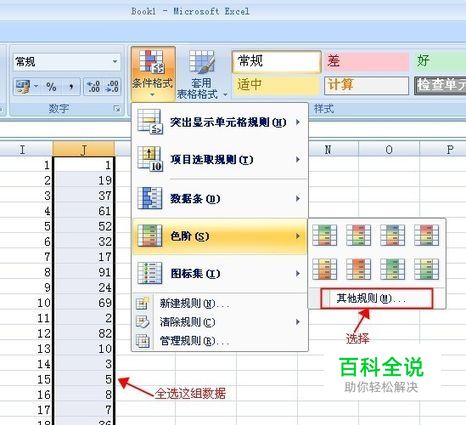Viewport: 466px width, 425px height.
Task: Expand the 项目选取规则 submenu arrow
Action: pyautogui.click(x=298, y=160)
